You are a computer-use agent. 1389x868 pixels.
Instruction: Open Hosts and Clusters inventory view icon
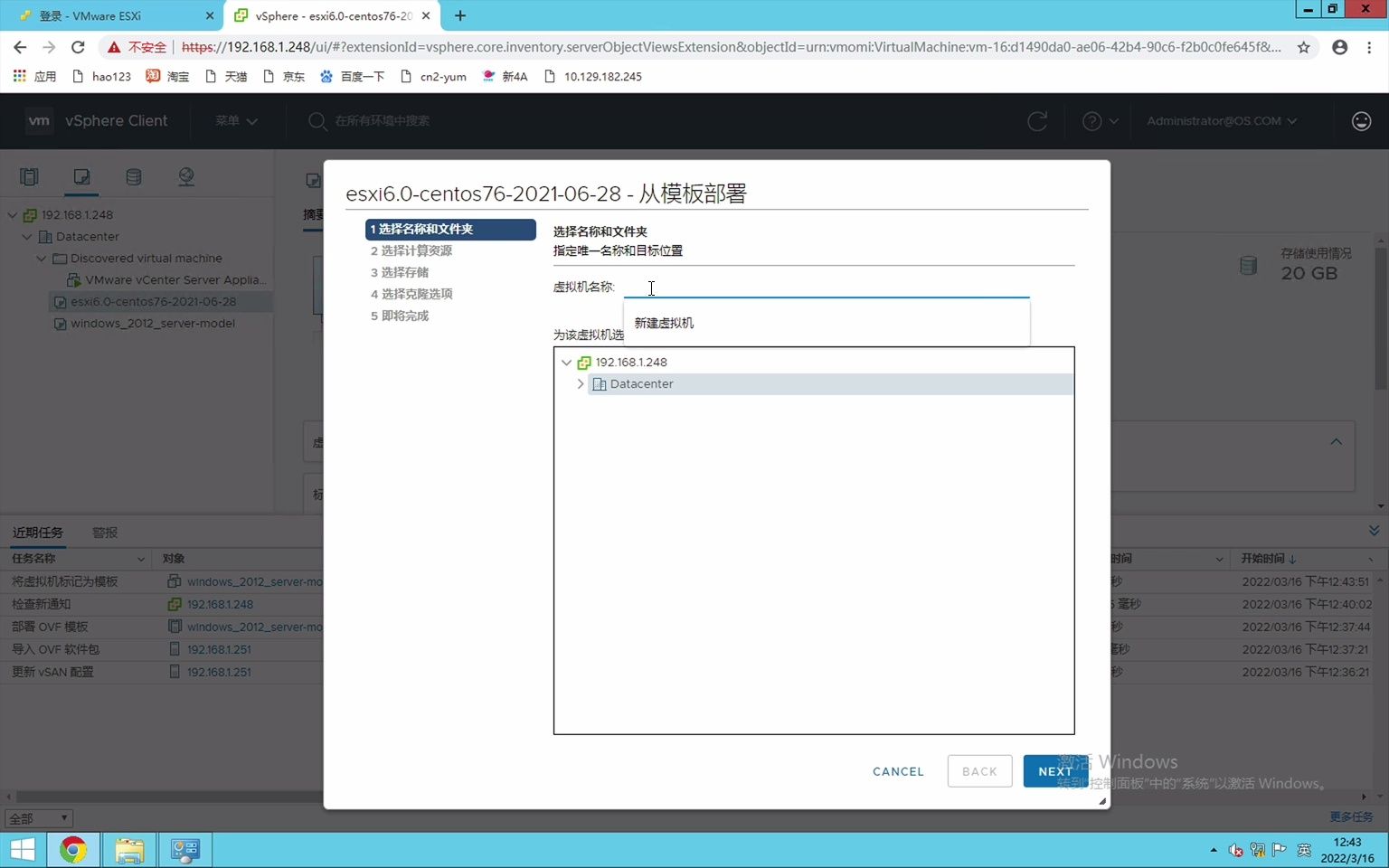29,176
